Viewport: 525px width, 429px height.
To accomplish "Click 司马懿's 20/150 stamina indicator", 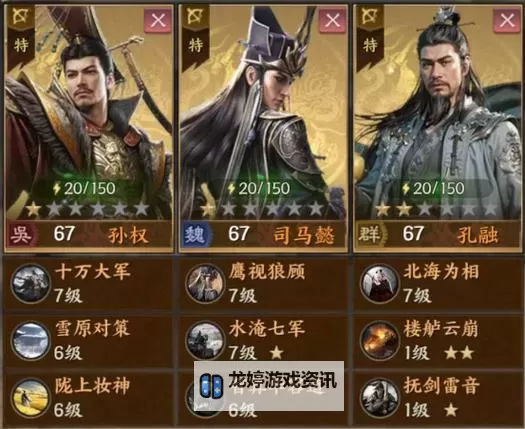I will click(258, 189).
